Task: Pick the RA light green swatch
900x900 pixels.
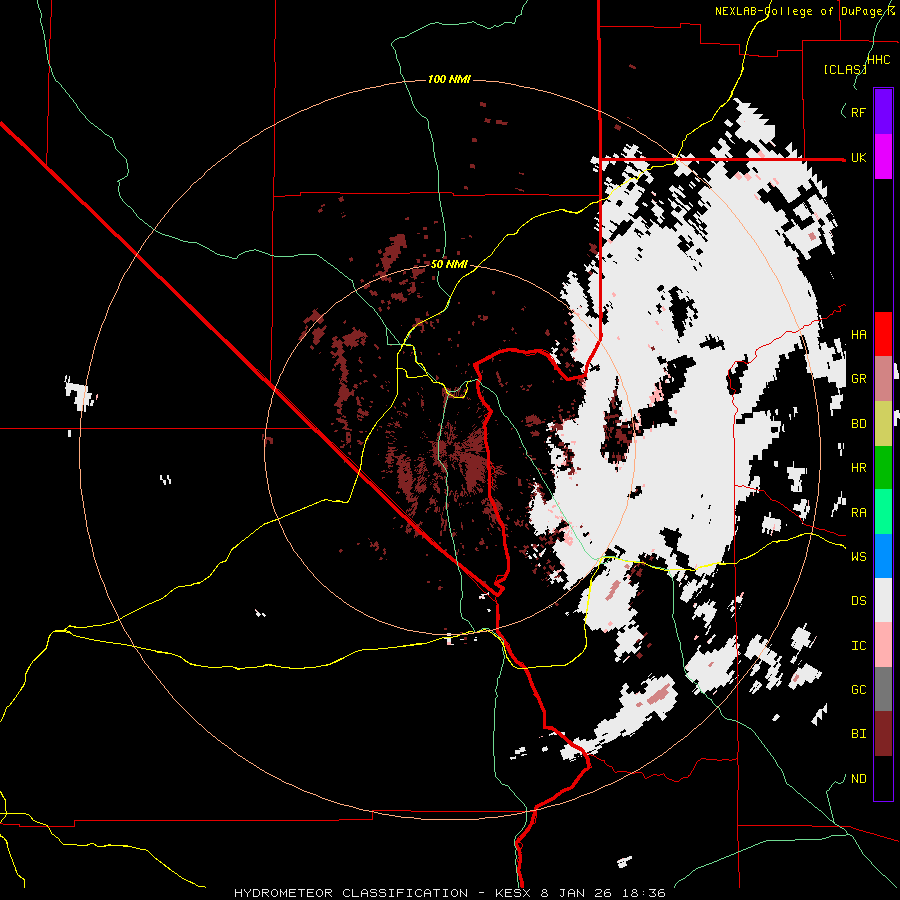Action: click(x=883, y=511)
